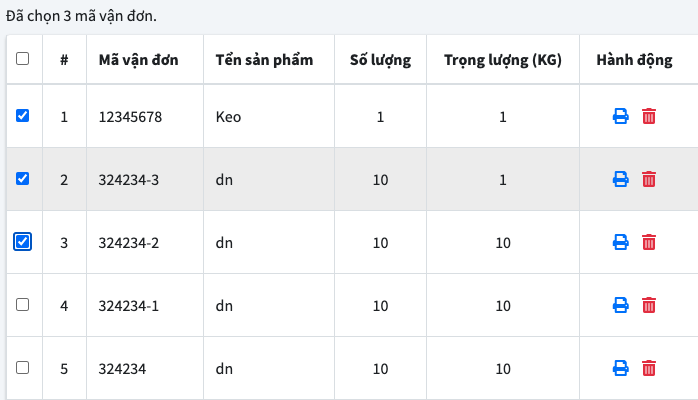
Task: Uncheck row 3 checkbox for 324234-2
Action: point(23,241)
